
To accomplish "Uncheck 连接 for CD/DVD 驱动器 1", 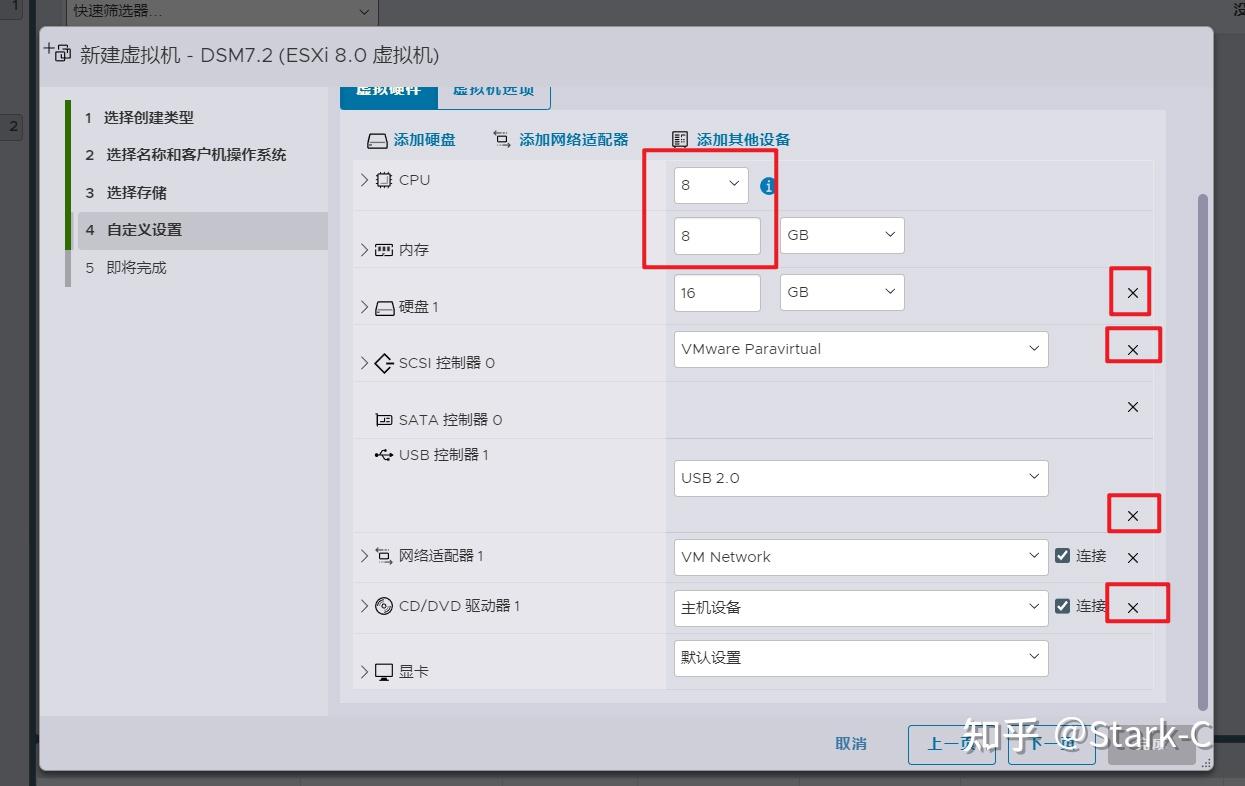I will point(1062,606).
